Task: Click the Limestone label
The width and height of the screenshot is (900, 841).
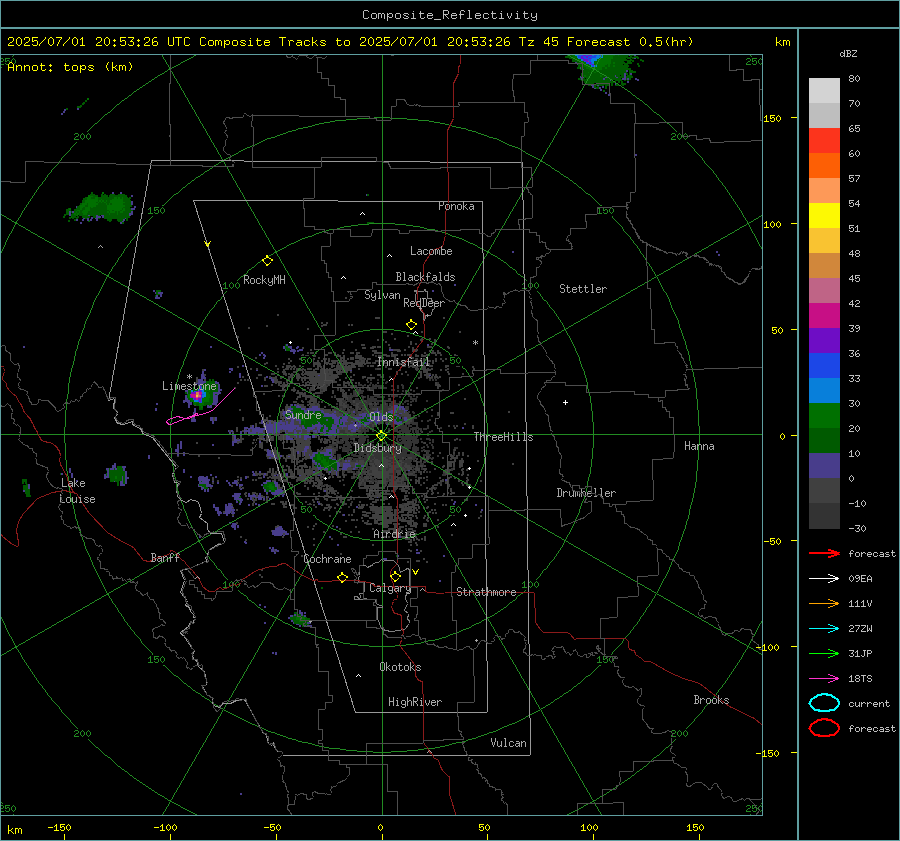Action: (x=189, y=386)
